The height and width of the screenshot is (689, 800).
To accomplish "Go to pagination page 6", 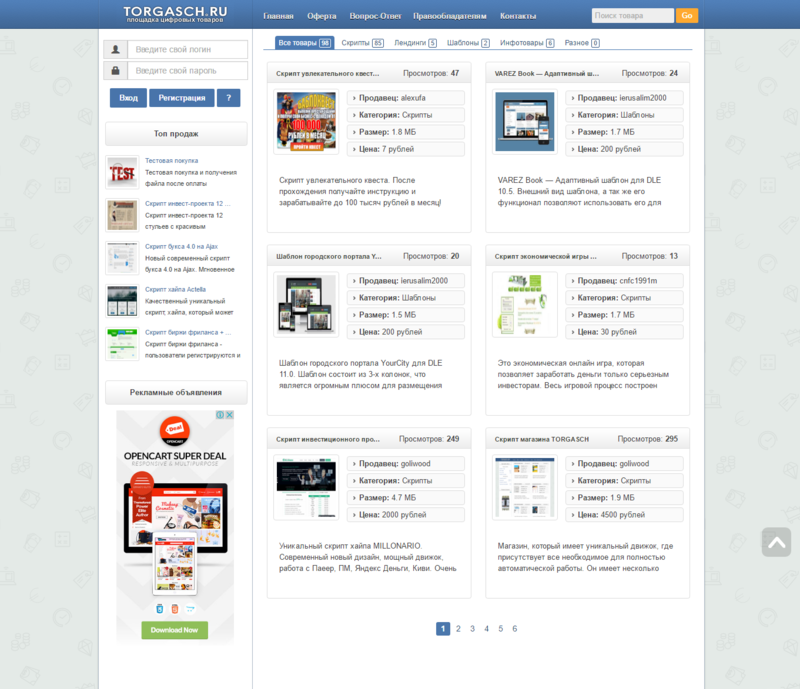I will pyautogui.click(x=514, y=629).
